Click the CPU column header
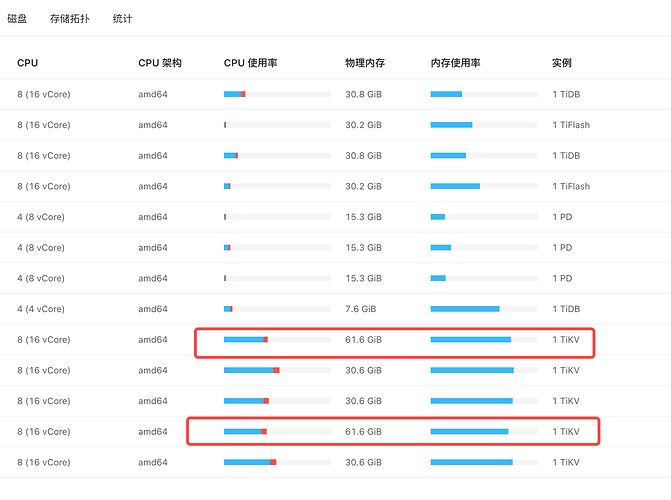The image size is (671, 500). [27, 63]
